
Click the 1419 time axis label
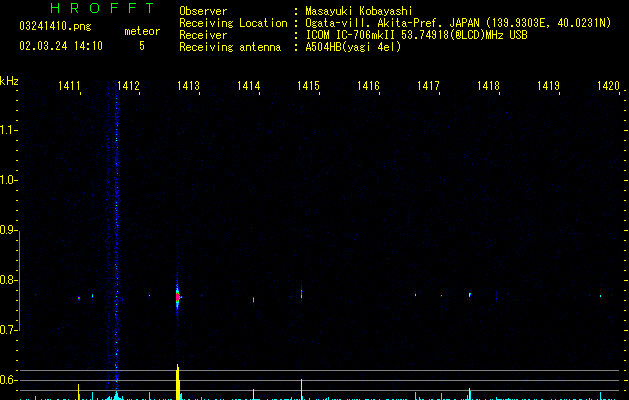pos(548,86)
